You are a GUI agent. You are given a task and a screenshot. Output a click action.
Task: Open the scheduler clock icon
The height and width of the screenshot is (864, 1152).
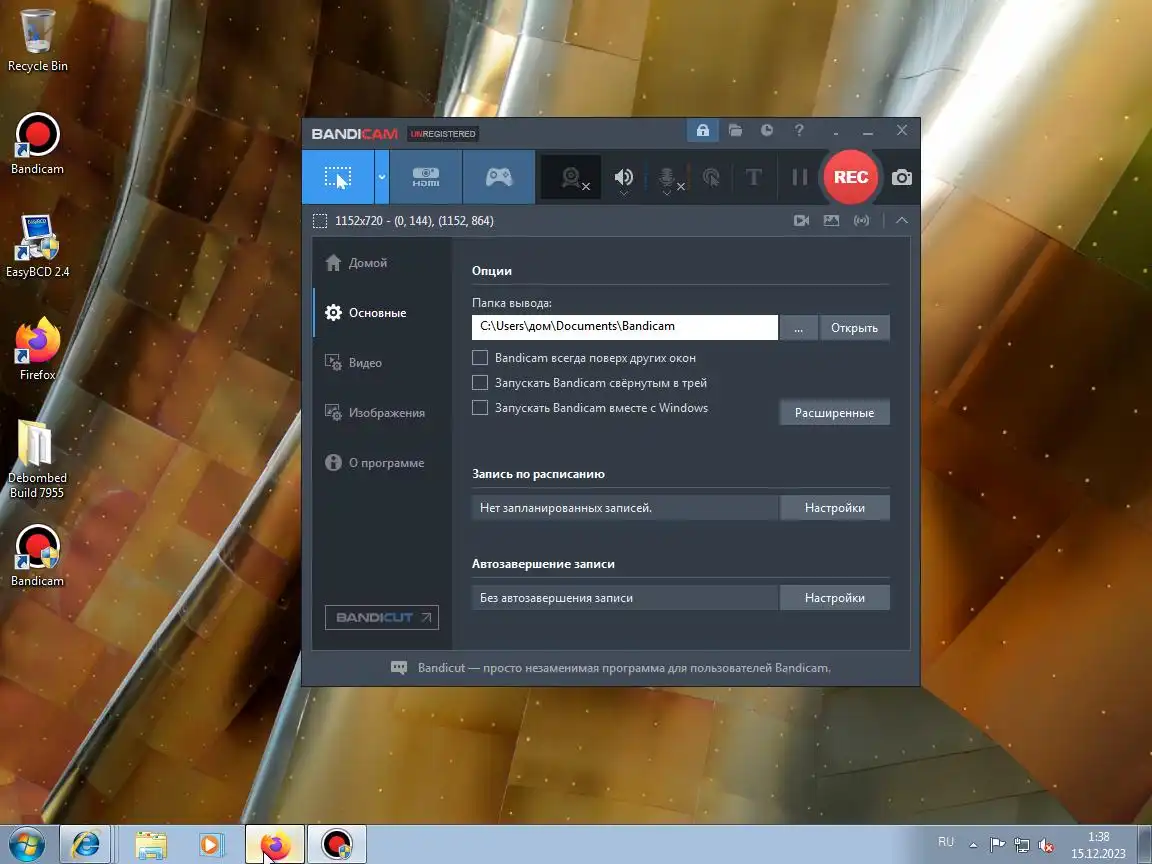tap(766, 131)
